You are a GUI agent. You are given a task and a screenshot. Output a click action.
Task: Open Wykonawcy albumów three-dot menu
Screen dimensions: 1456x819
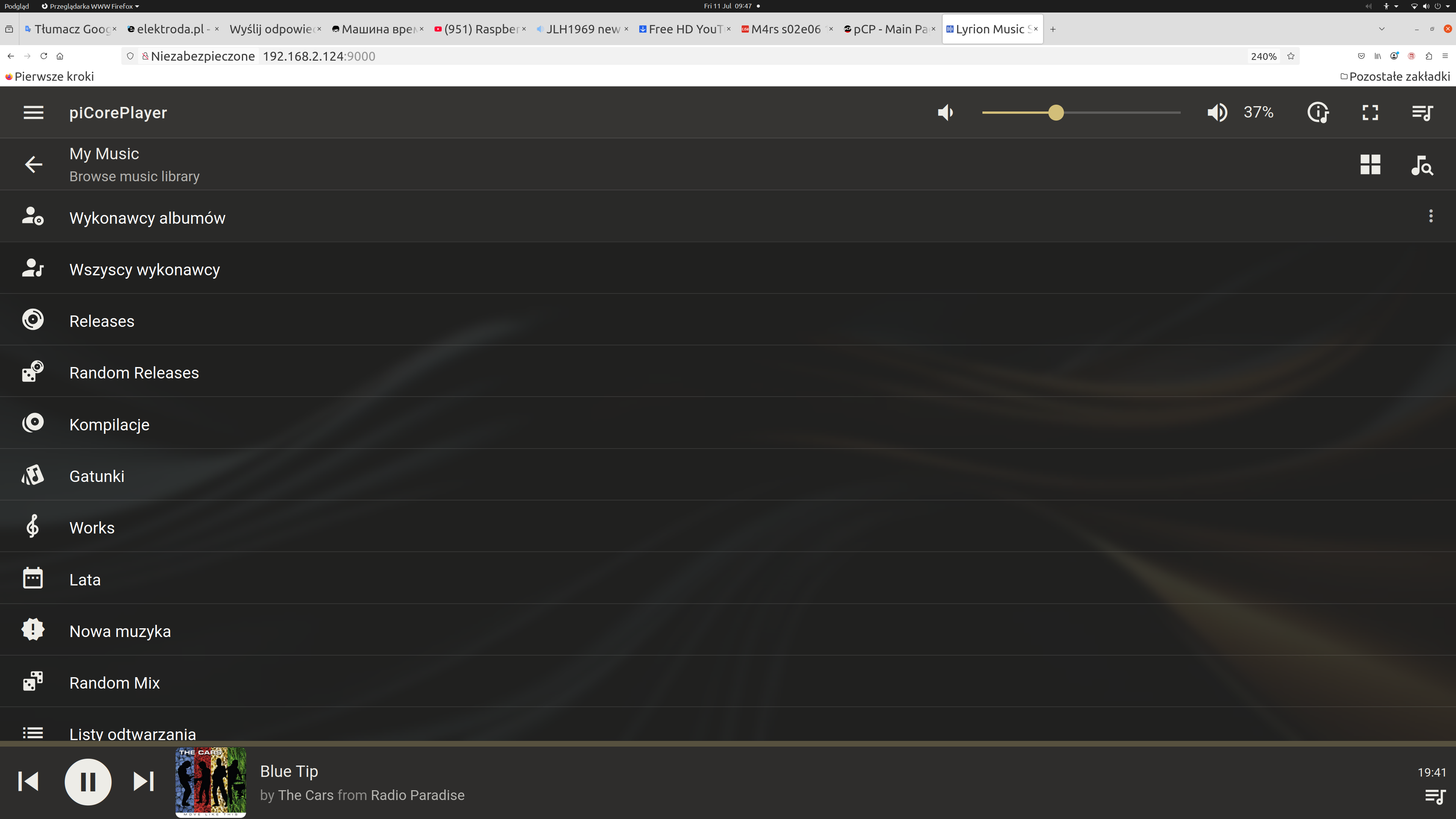point(1431,216)
